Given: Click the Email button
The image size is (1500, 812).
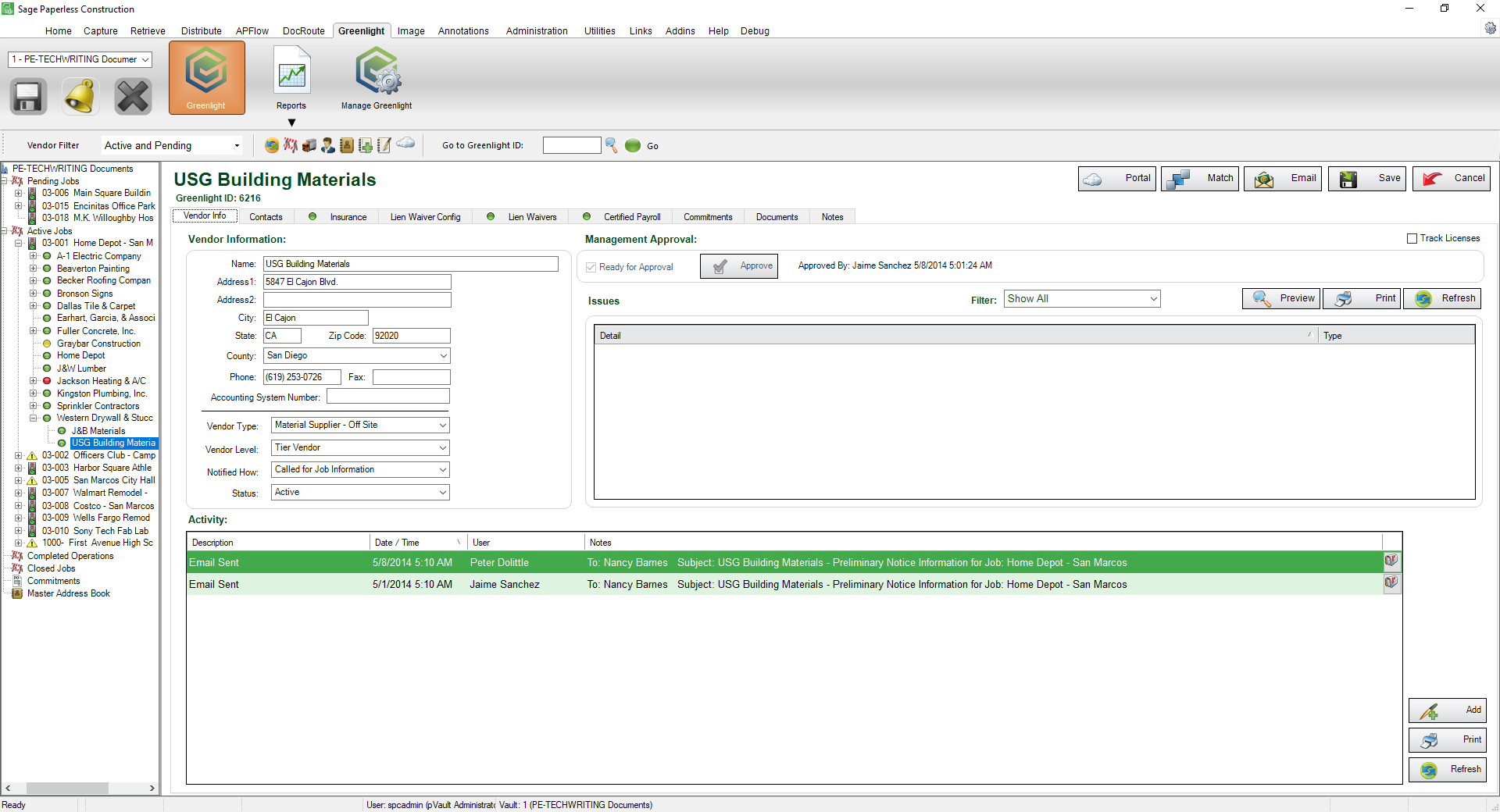Looking at the screenshot, I should (1283, 179).
